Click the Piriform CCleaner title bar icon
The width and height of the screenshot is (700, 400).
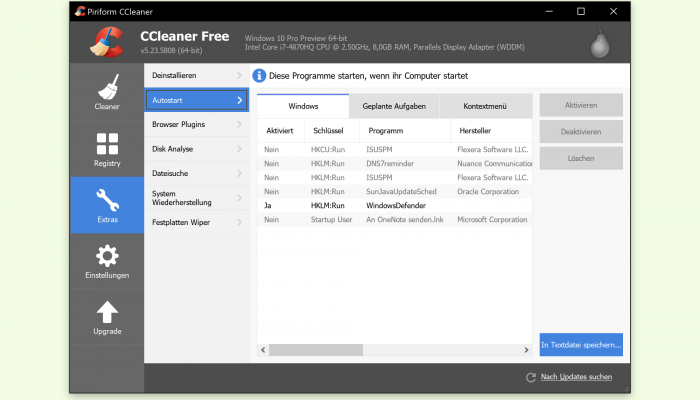(80, 11)
